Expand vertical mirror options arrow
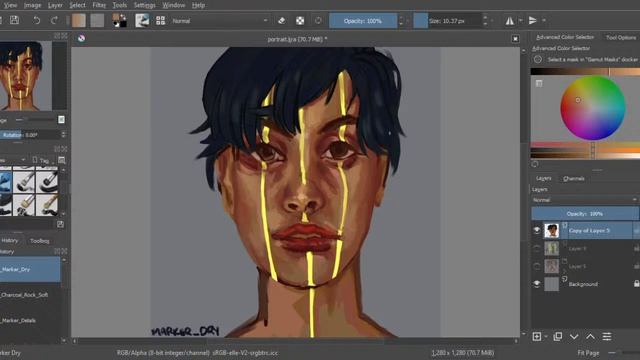This screenshot has width=640, height=360. click(x=544, y=20)
